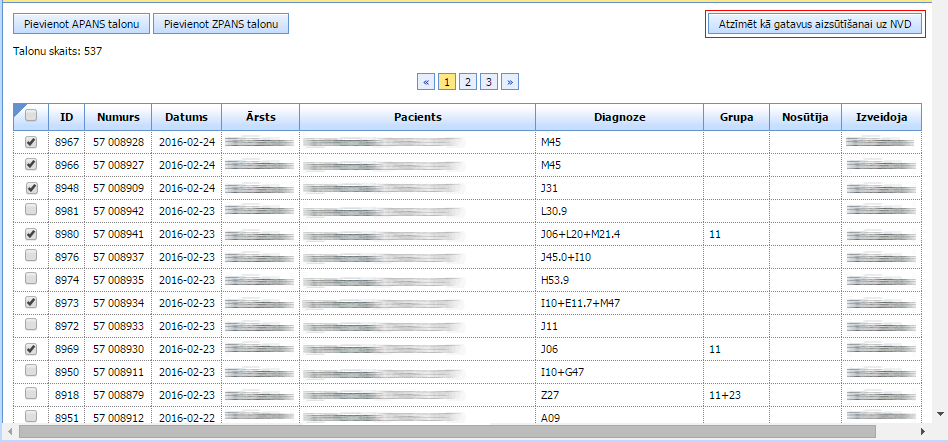
Task: Tick the select-all checkbox in table header
Action: (x=31, y=116)
